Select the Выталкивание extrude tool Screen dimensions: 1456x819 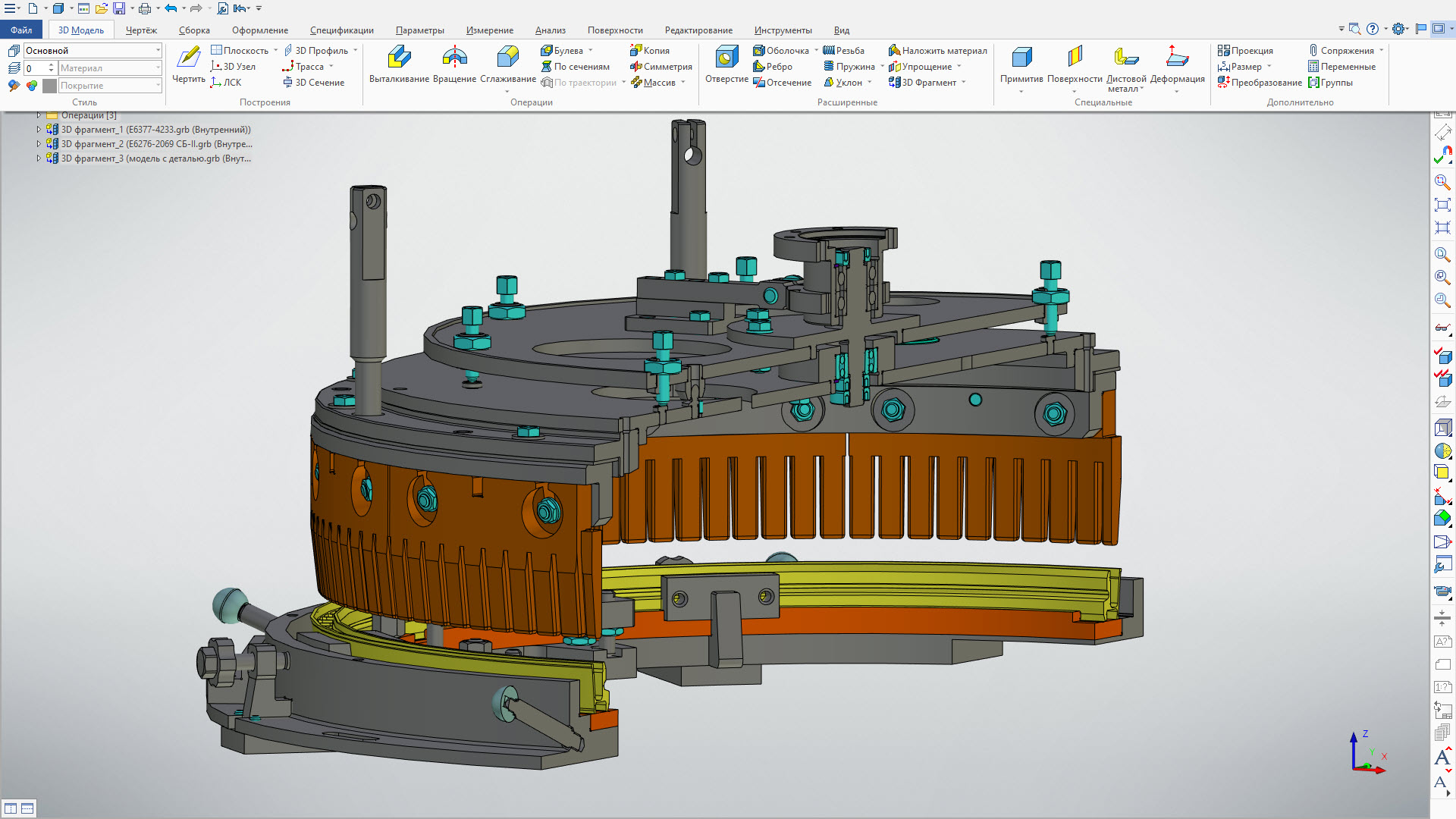click(399, 64)
